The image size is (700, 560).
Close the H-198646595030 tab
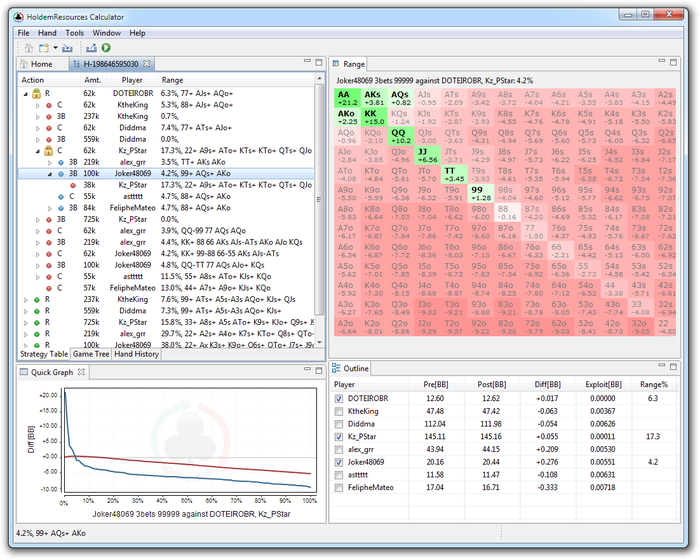(146, 64)
